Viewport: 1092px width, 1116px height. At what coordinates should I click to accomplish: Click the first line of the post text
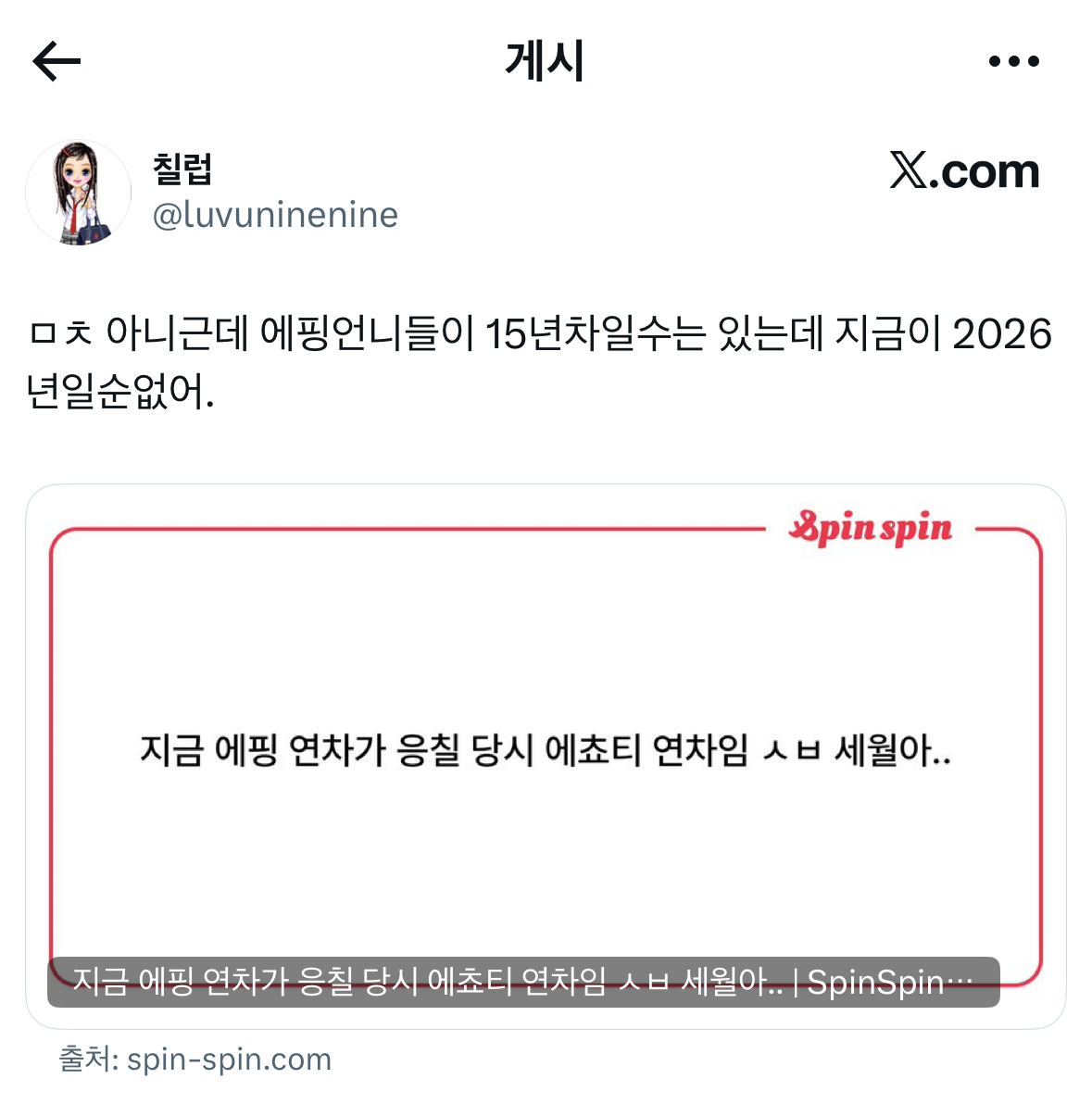tap(540, 334)
